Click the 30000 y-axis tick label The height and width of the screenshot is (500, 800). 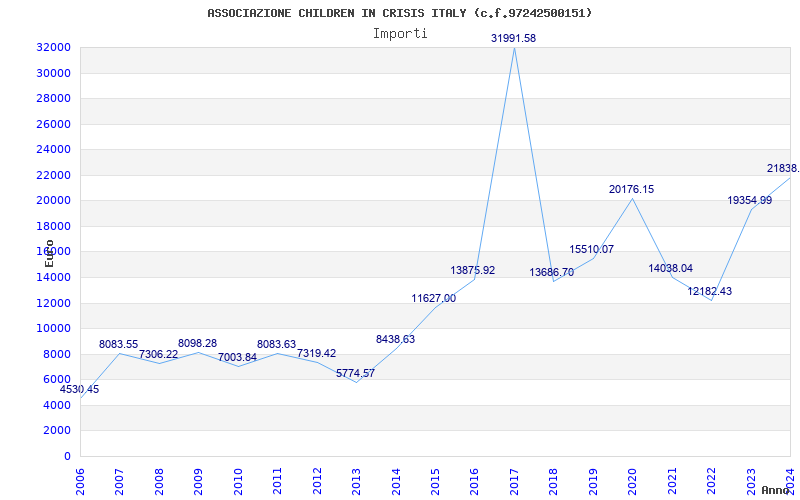click(53, 73)
